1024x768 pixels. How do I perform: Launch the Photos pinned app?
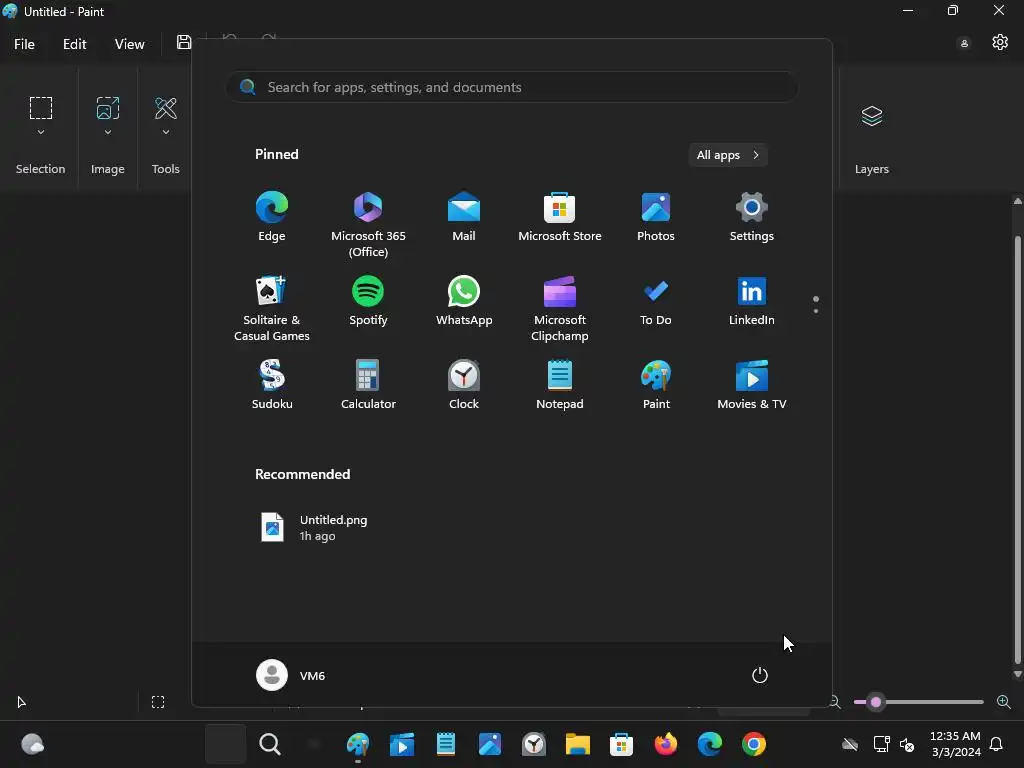656,217
